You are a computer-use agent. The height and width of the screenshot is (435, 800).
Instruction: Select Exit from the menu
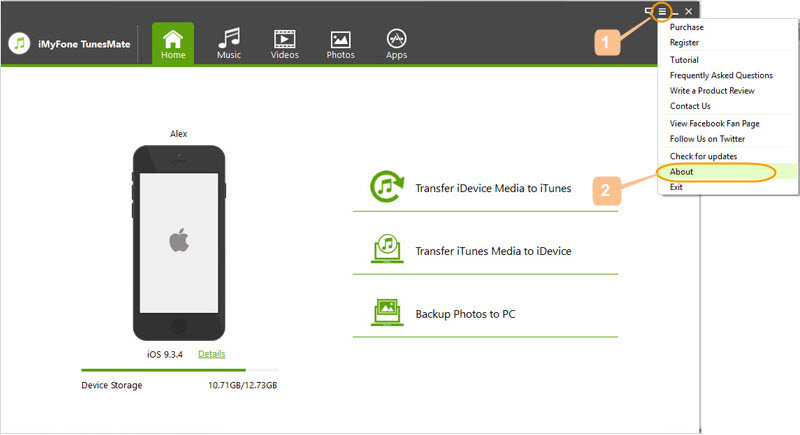(676, 187)
